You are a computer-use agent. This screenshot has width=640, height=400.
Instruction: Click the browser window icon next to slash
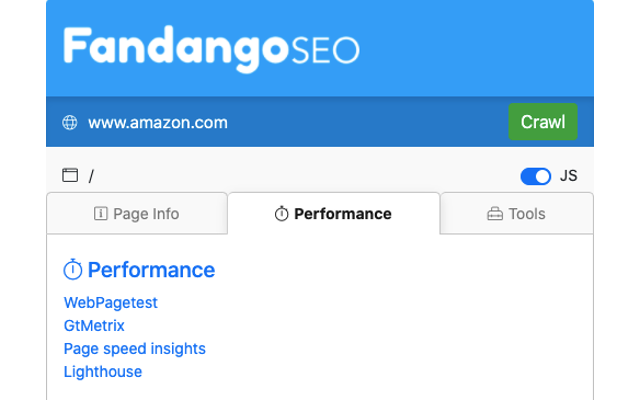point(70,175)
